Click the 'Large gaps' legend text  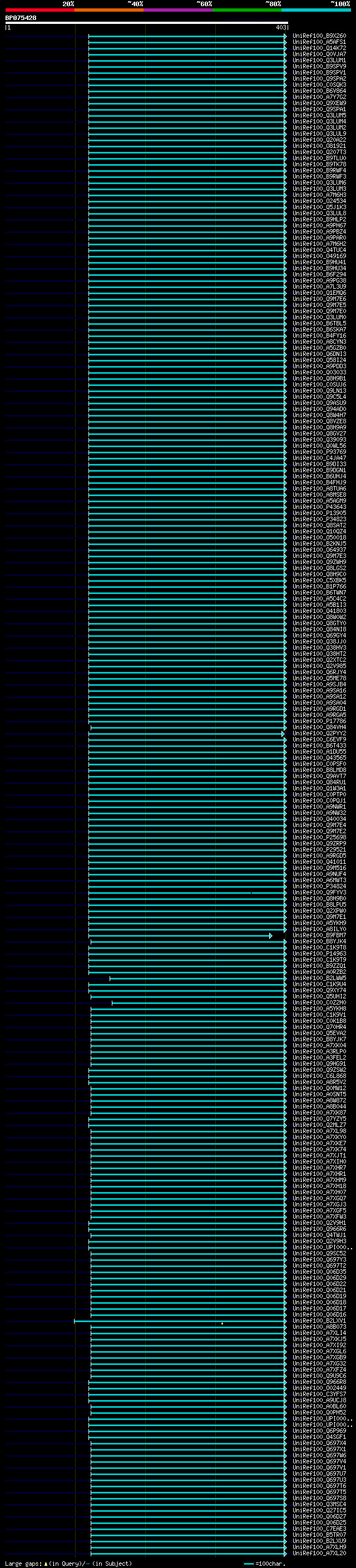[24, 1563]
